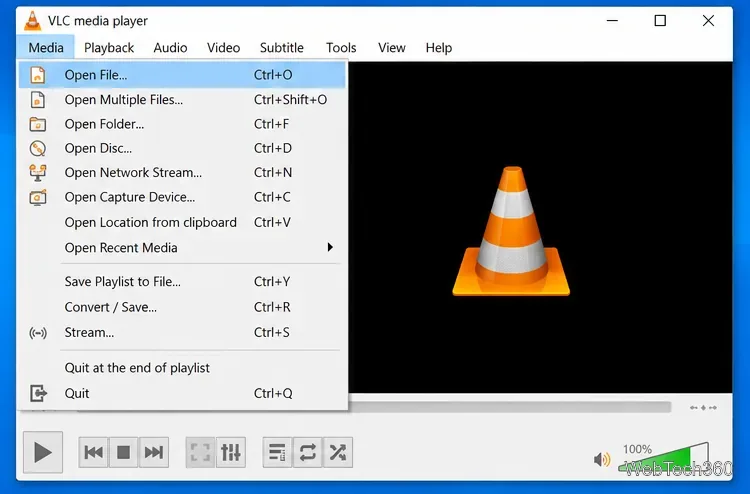Click the Quit exit icon
750x494 pixels.
38,394
